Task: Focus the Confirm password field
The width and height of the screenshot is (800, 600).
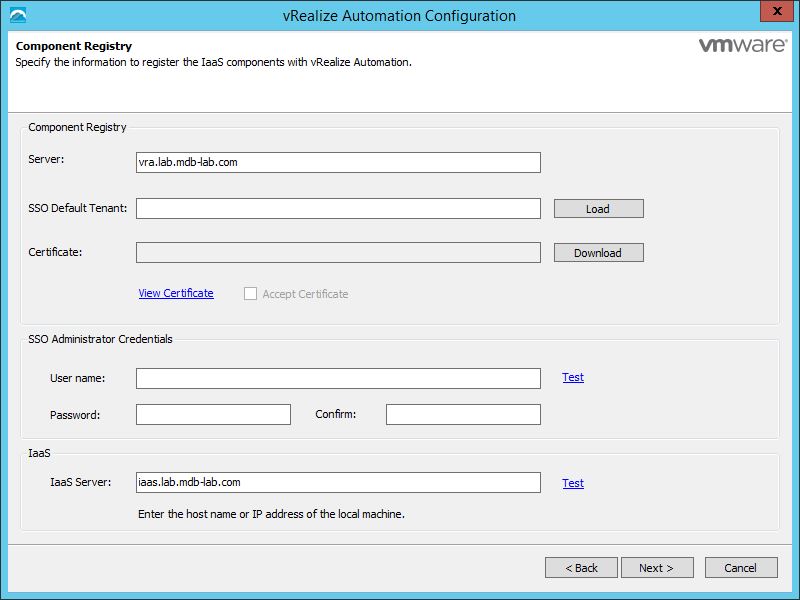Action: pos(463,414)
